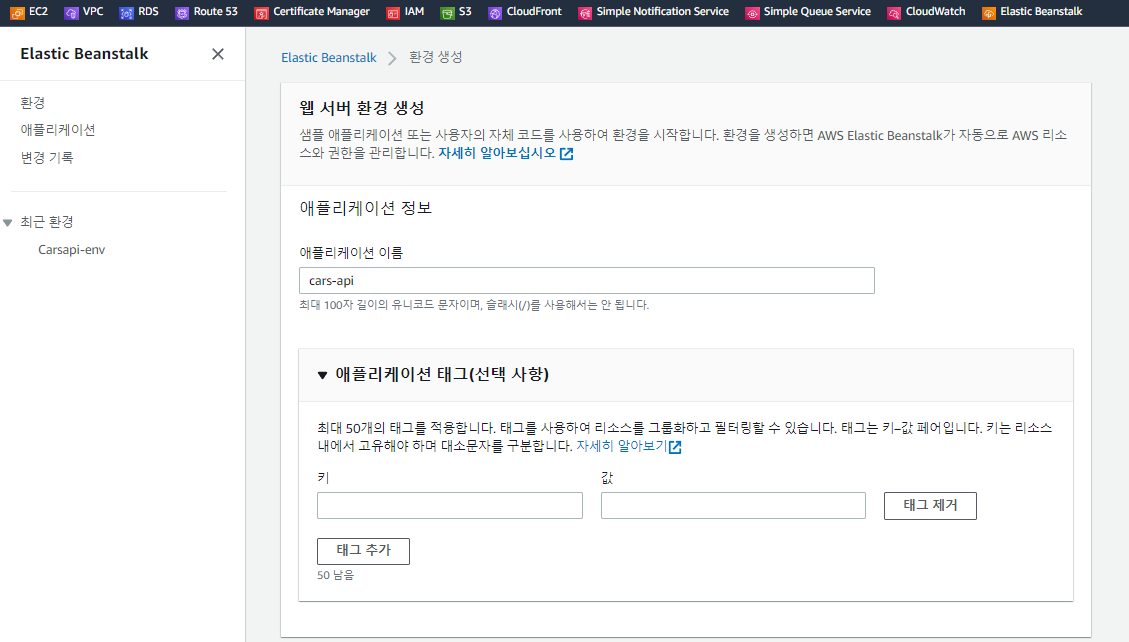Screen dimensions: 1129x642
Task: Open Simple Notification Service icon
Action: point(585,12)
